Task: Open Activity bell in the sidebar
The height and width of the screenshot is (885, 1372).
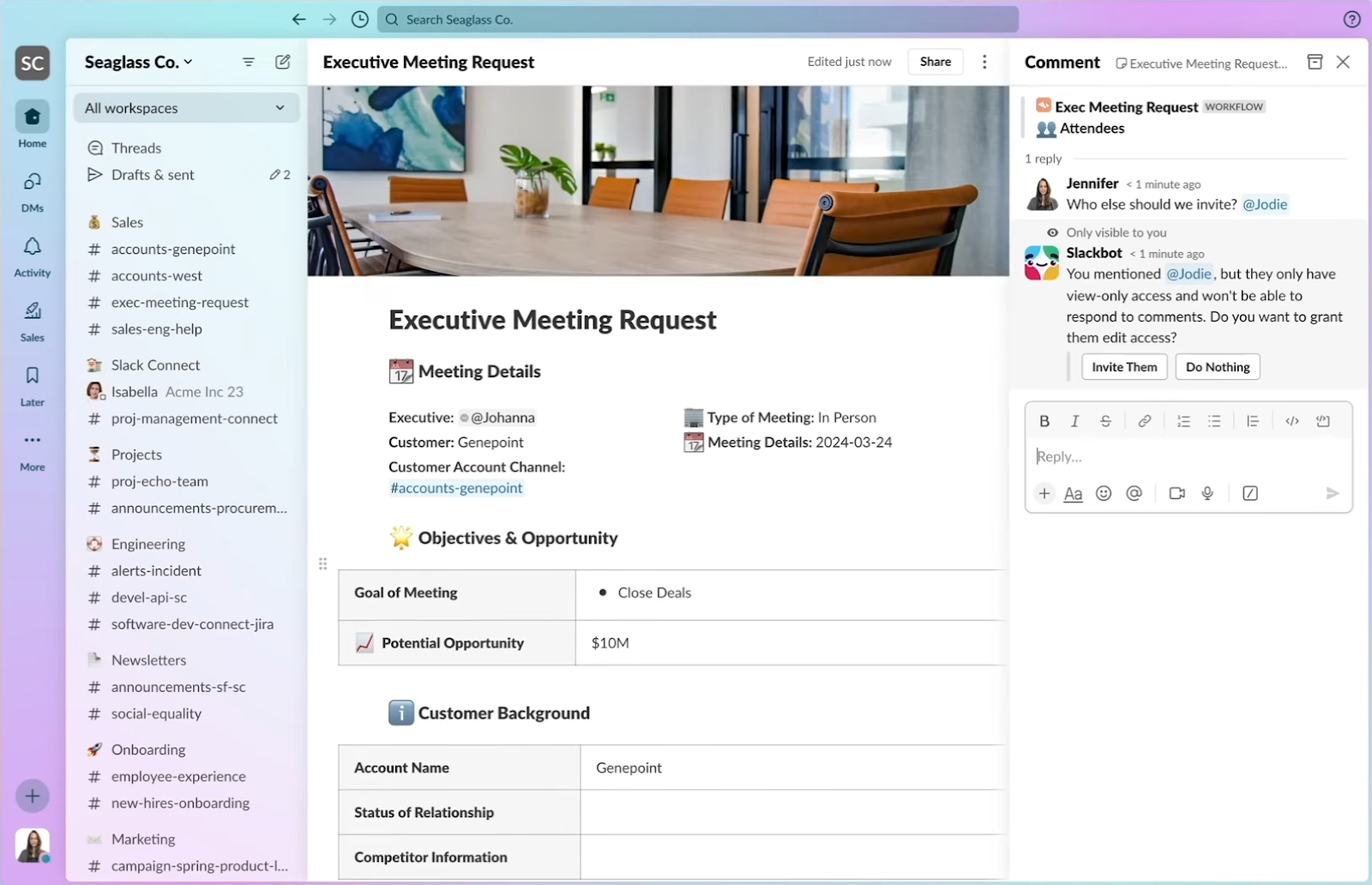Action: click(32, 256)
